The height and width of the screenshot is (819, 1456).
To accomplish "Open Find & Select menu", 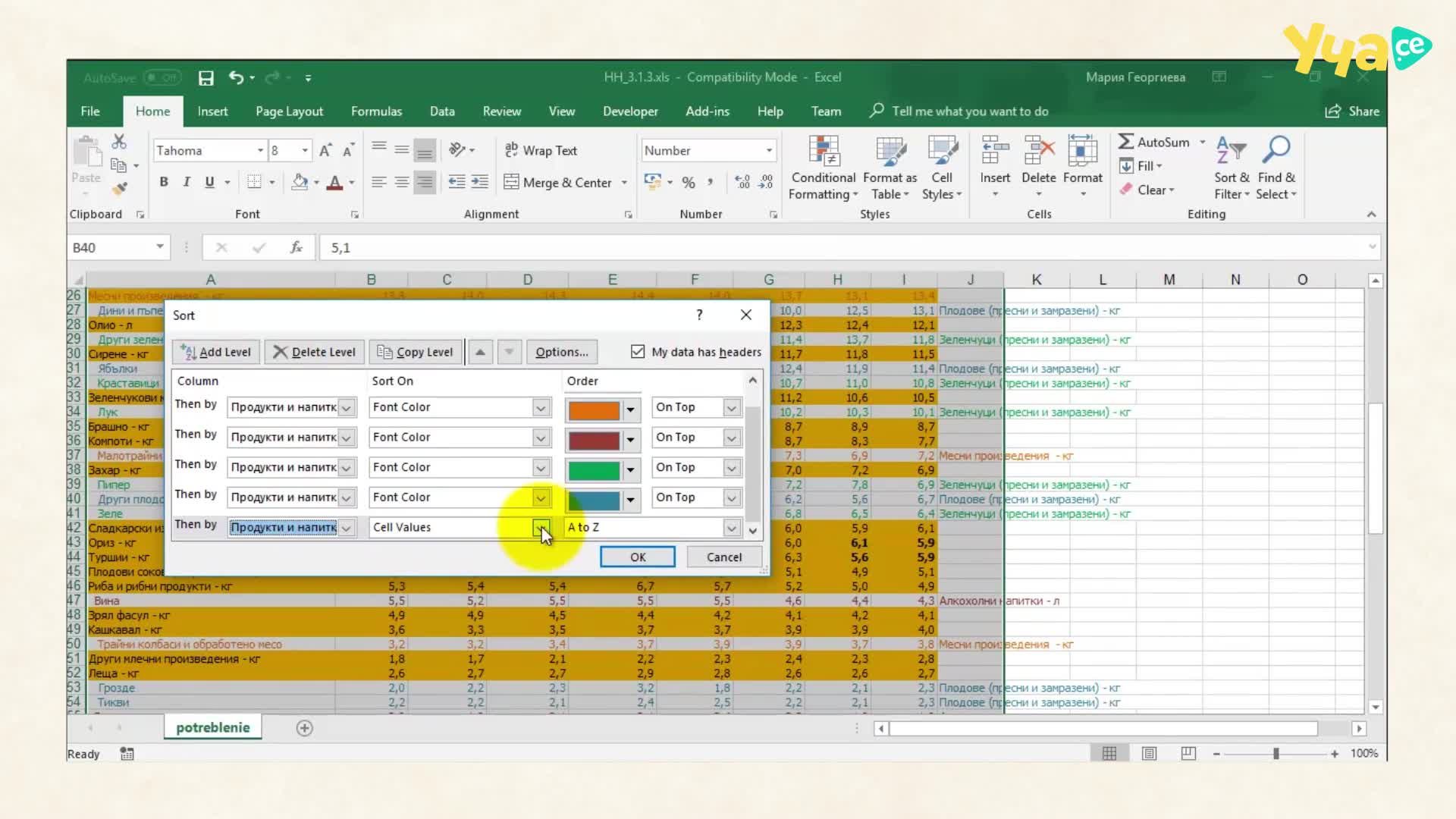I will coord(1276,168).
